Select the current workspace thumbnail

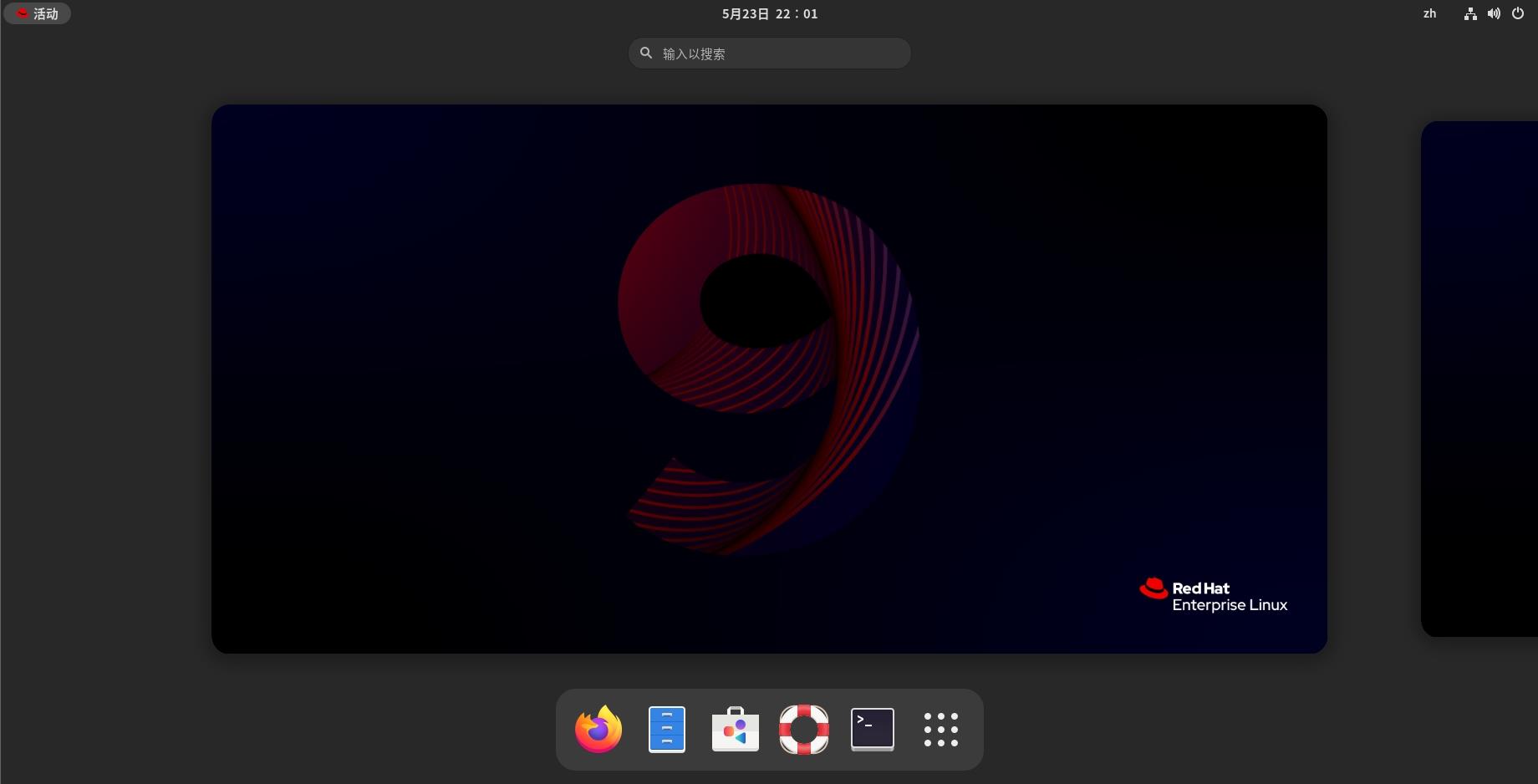(769, 379)
